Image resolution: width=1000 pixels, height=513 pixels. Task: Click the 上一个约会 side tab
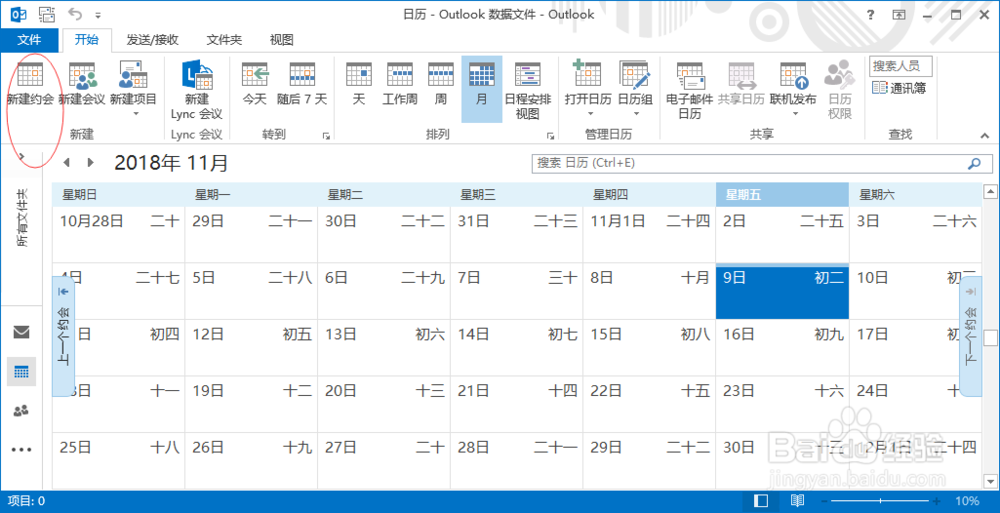pyautogui.click(x=63, y=337)
